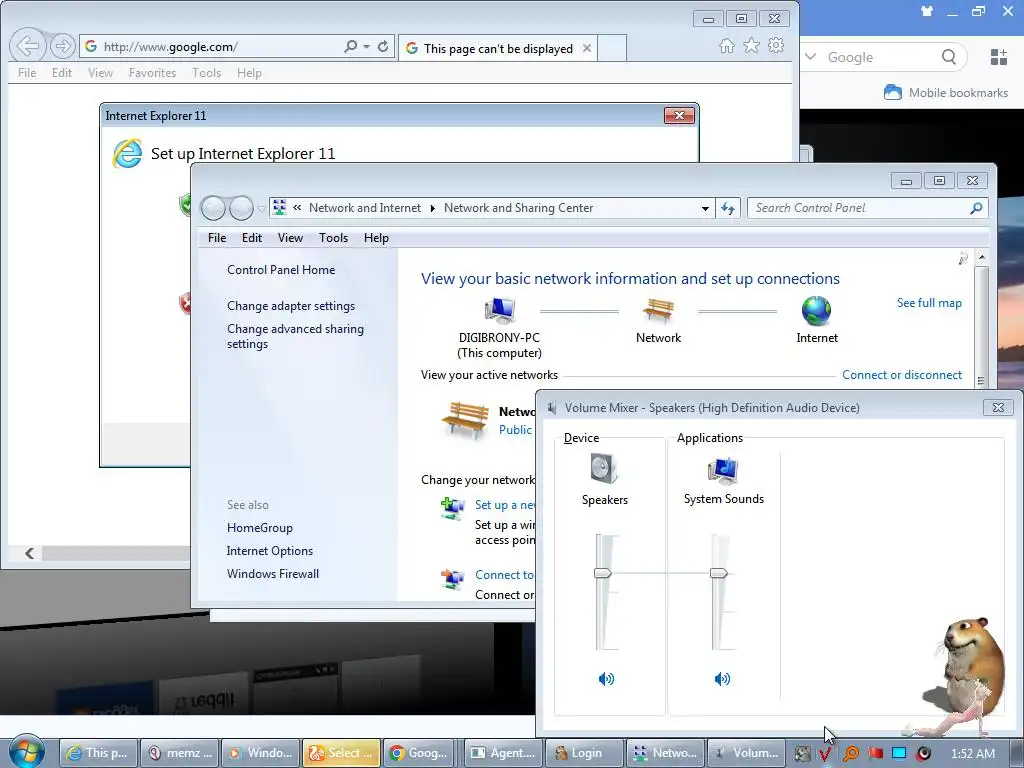This screenshot has width=1024, height=768.
Task: Click the taskbar clock showing 1:52 AM
Action: [x=972, y=754]
